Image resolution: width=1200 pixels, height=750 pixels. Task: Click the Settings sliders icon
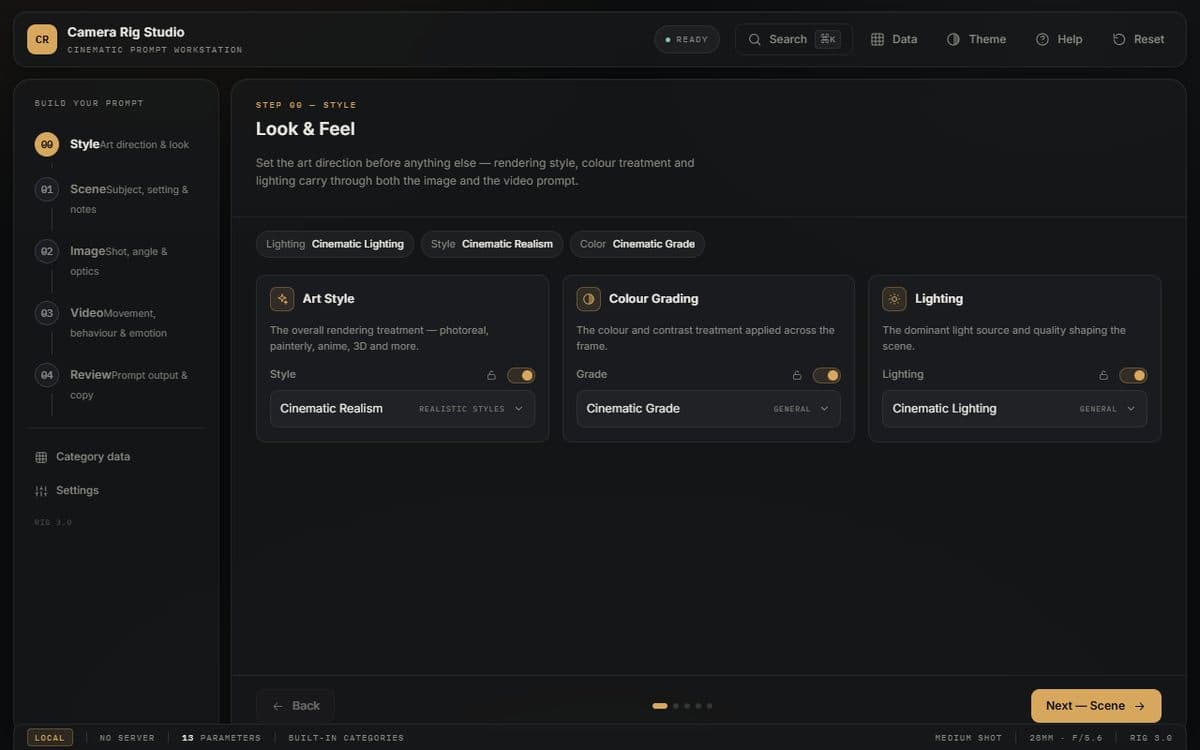tap(41, 491)
